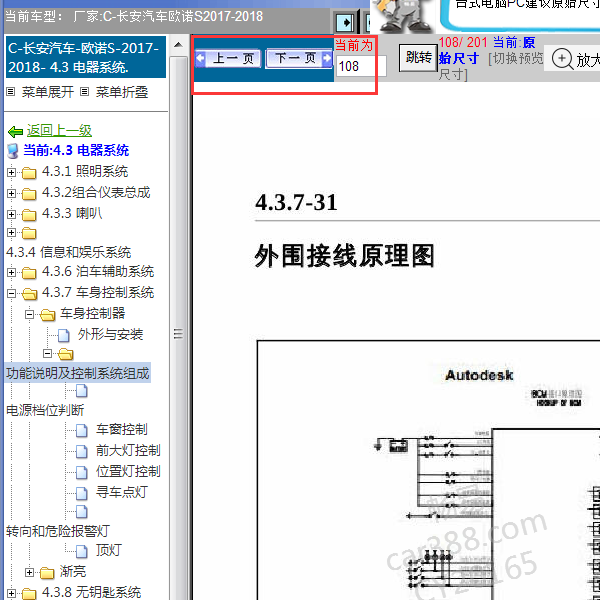Click the page number field showing 108
600x600 pixels.
click(361, 67)
